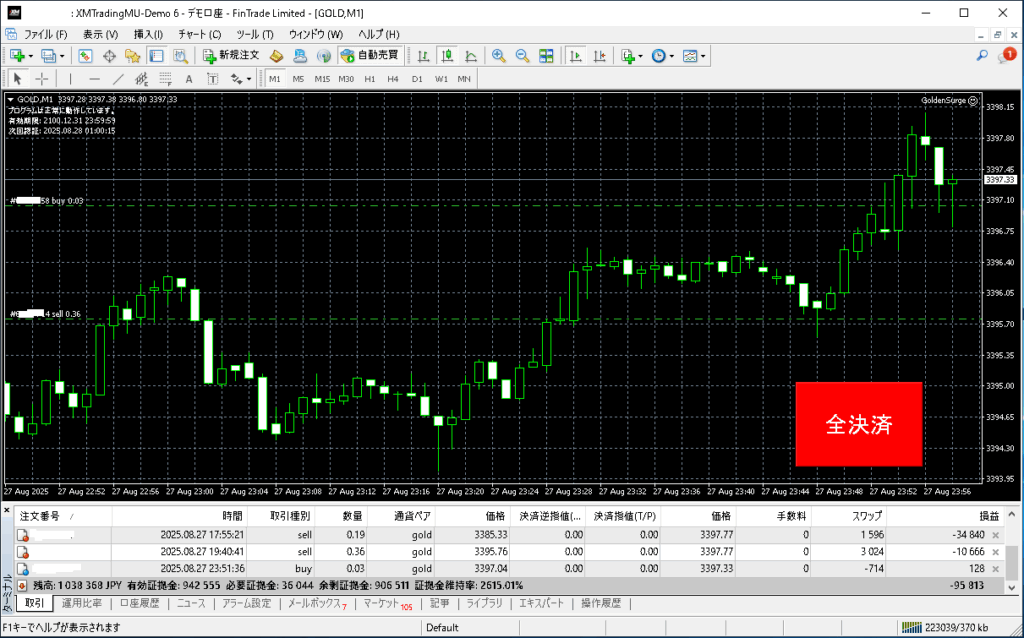The width and height of the screenshot is (1024, 638).
Task: Switch chart to candlestick mode
Action: (x=446, y=56)
